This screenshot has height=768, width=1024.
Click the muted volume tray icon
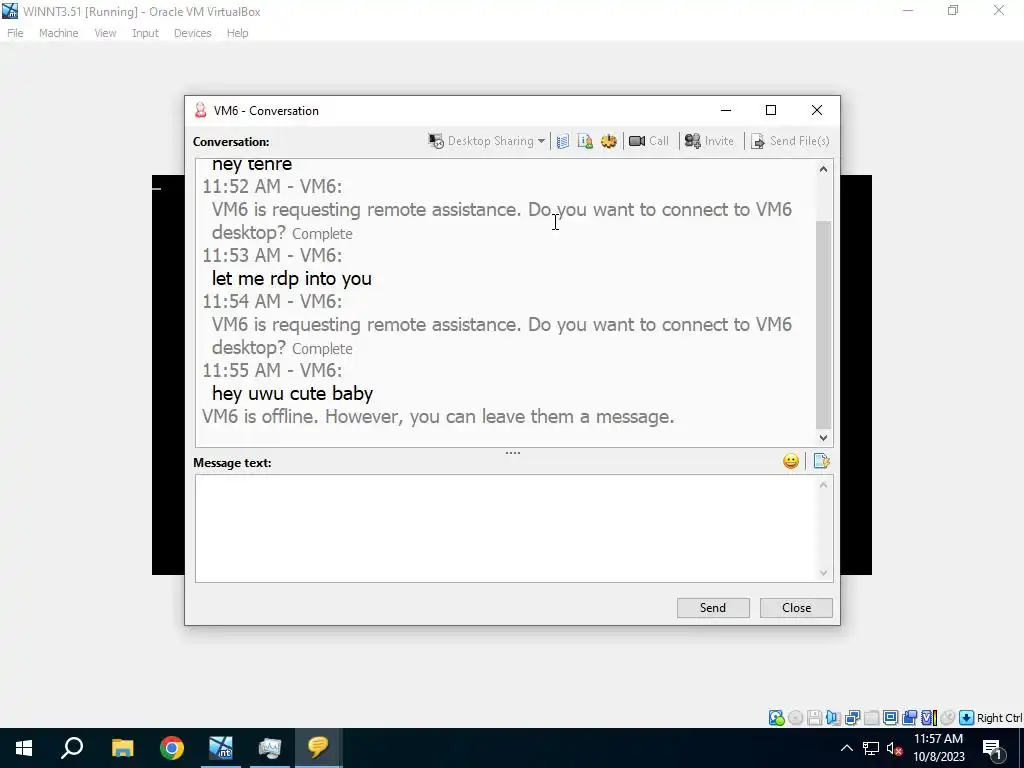895,748
